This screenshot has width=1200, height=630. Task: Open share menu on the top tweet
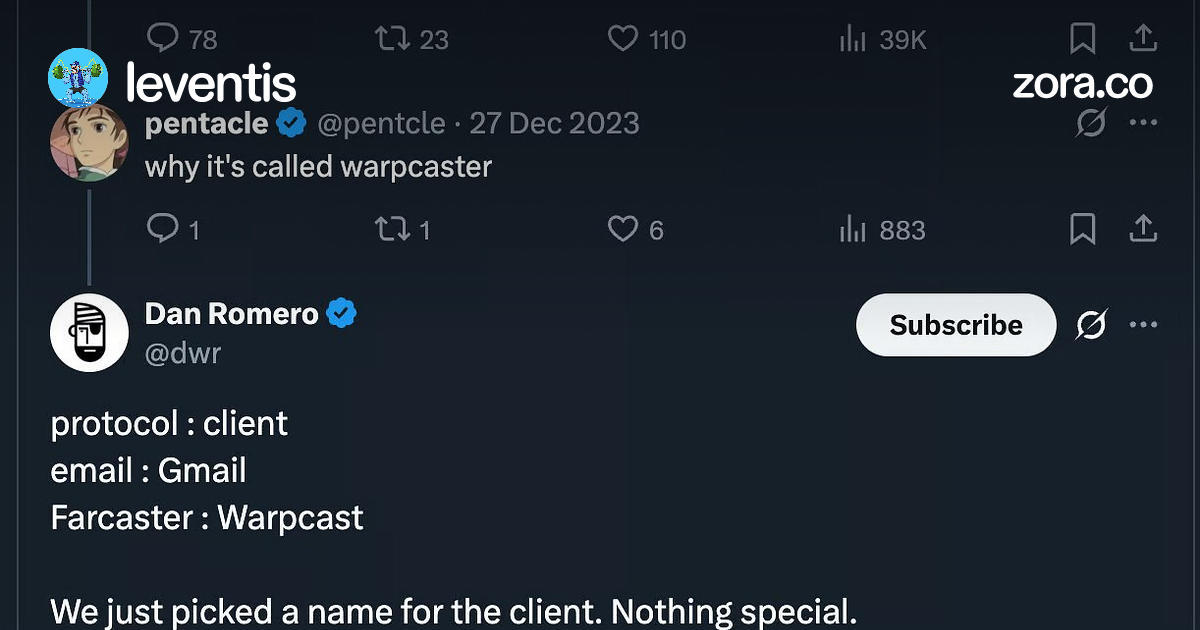click(x=1143, y=39)
